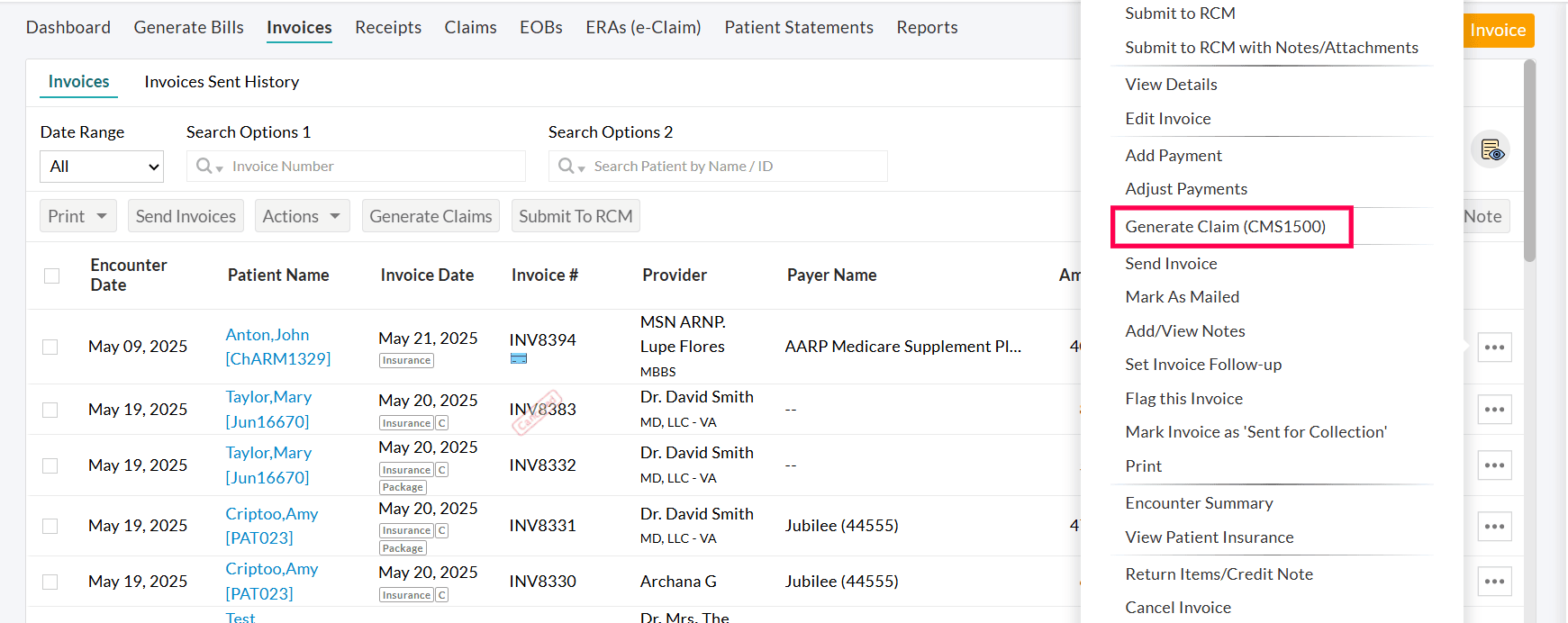This screenshot has height=623, width=1568.
Task: Click the card icon under INV8394
Action: (x=519, y=358)
